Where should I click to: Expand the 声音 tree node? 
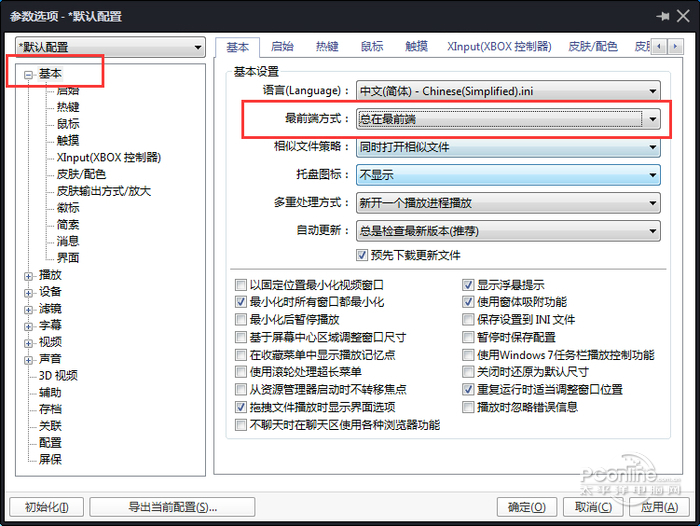29,360
